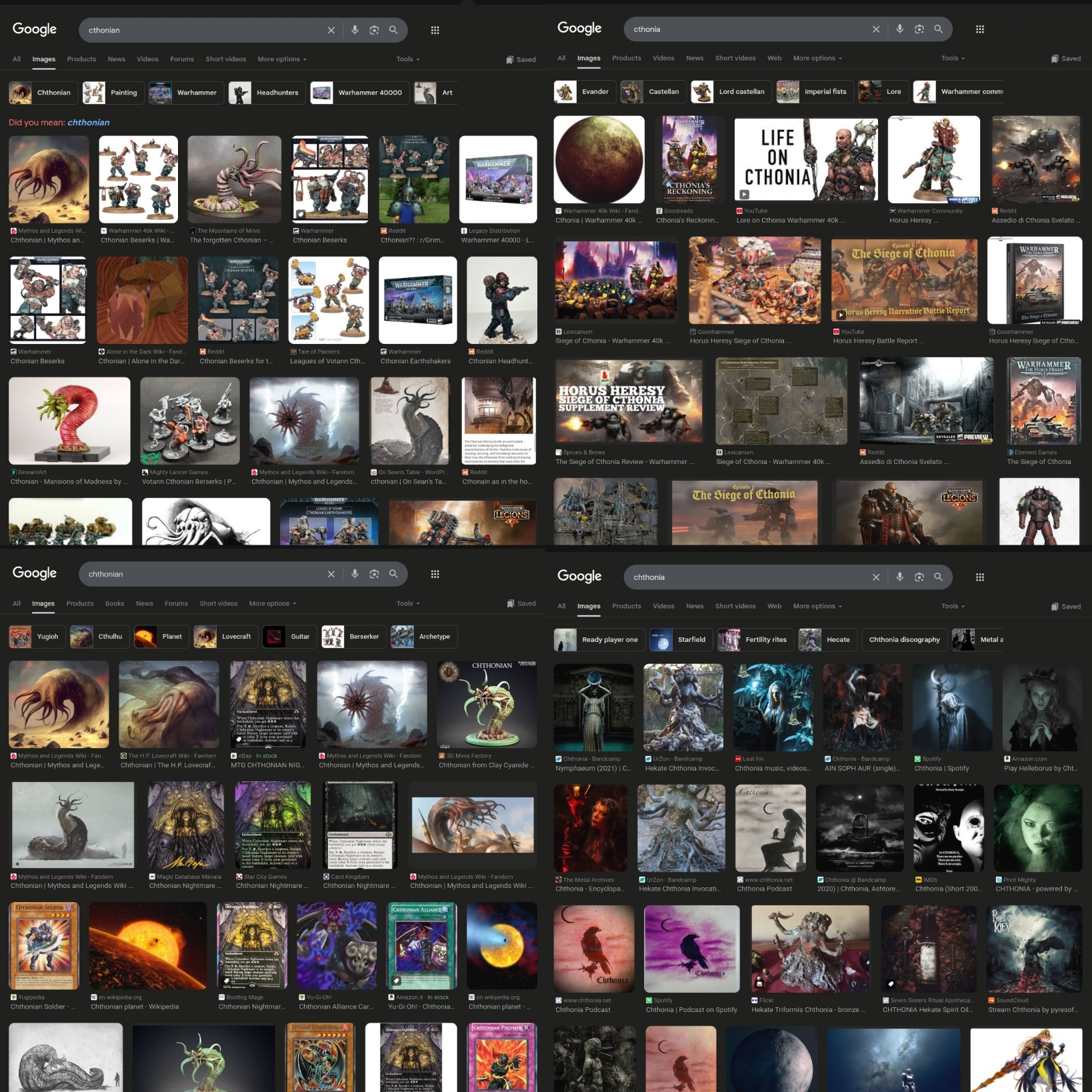Open the Tools dropdown in the "chthonian" search
Screen dimensions: 1092x1092
408,603
